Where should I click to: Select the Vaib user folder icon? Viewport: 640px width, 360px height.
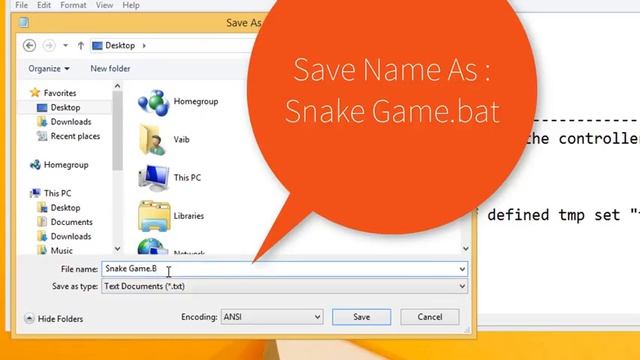click(152, 140)
